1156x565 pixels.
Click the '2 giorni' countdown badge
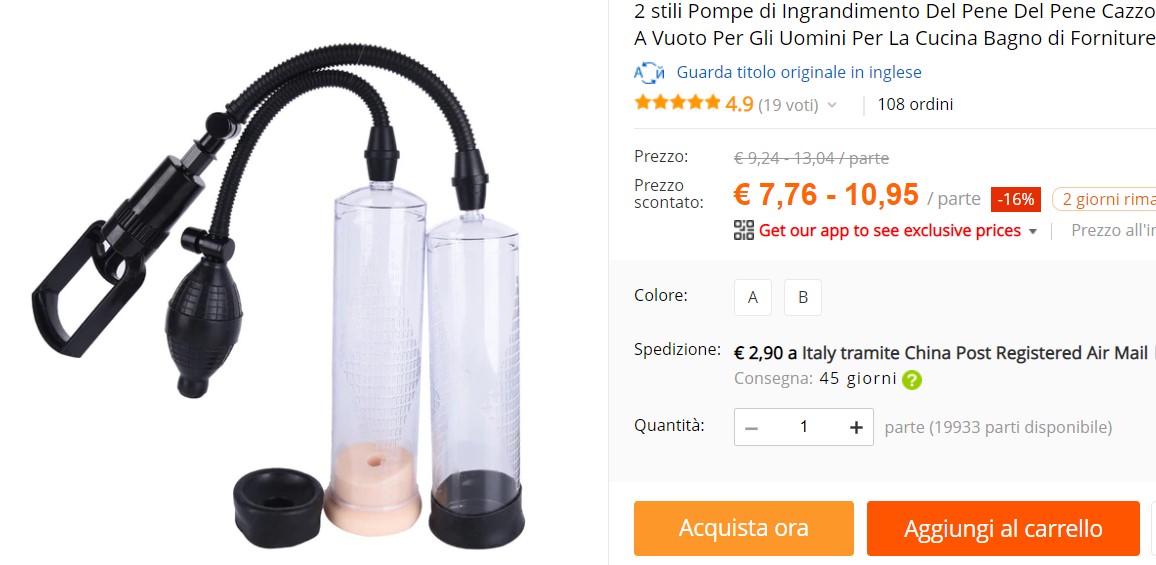pyautogui.click(x=1104, y=199)
